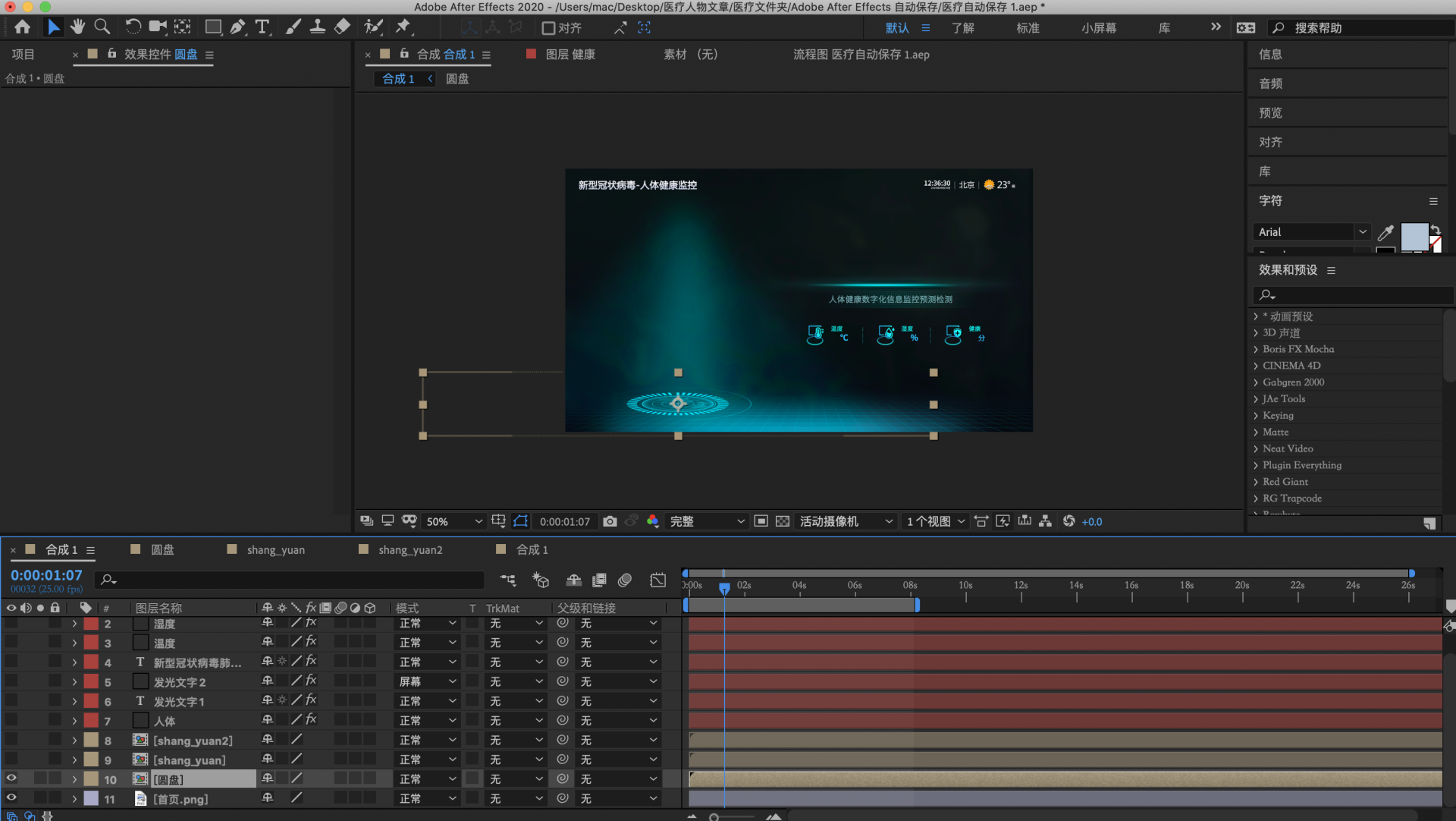Select the Pen tool

pos(238,27)
